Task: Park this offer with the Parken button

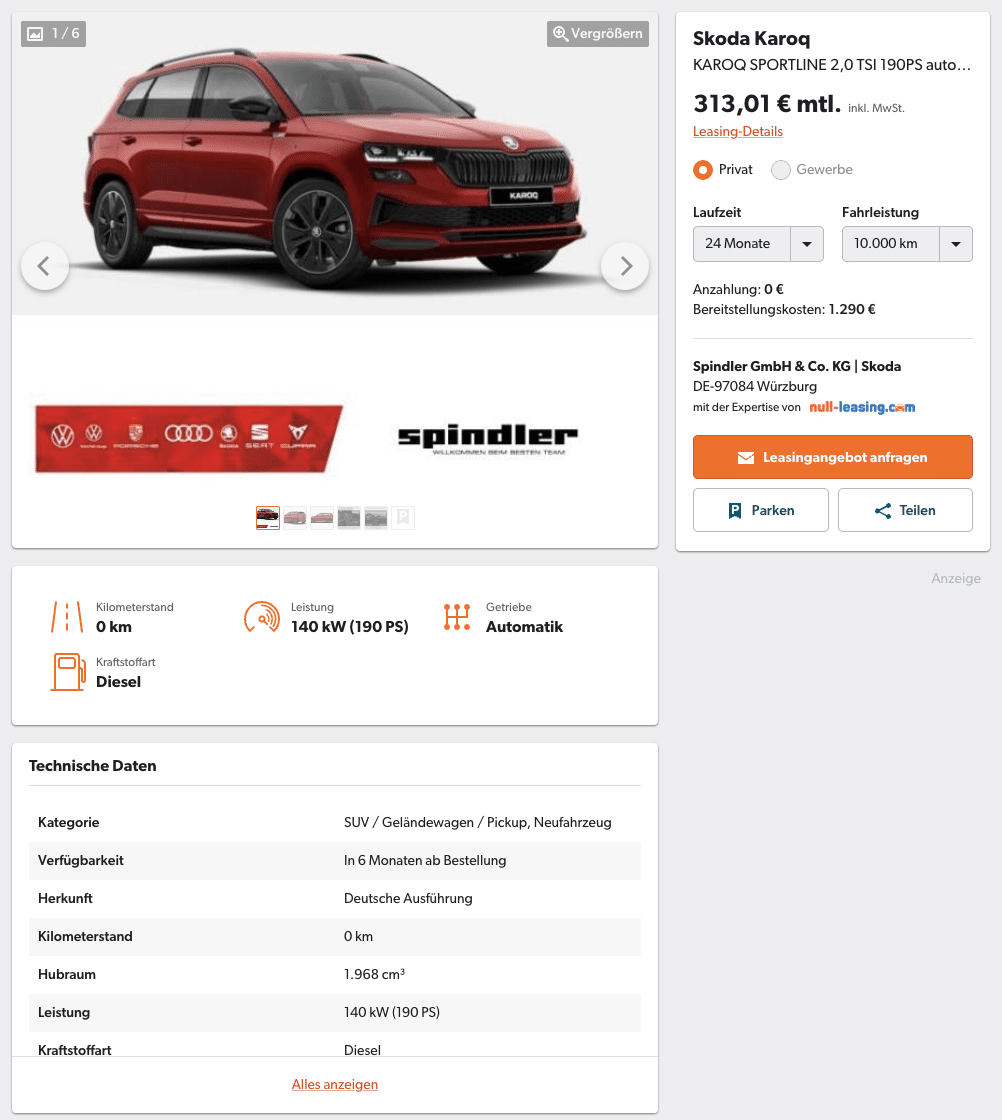Action: click(761, 510)
